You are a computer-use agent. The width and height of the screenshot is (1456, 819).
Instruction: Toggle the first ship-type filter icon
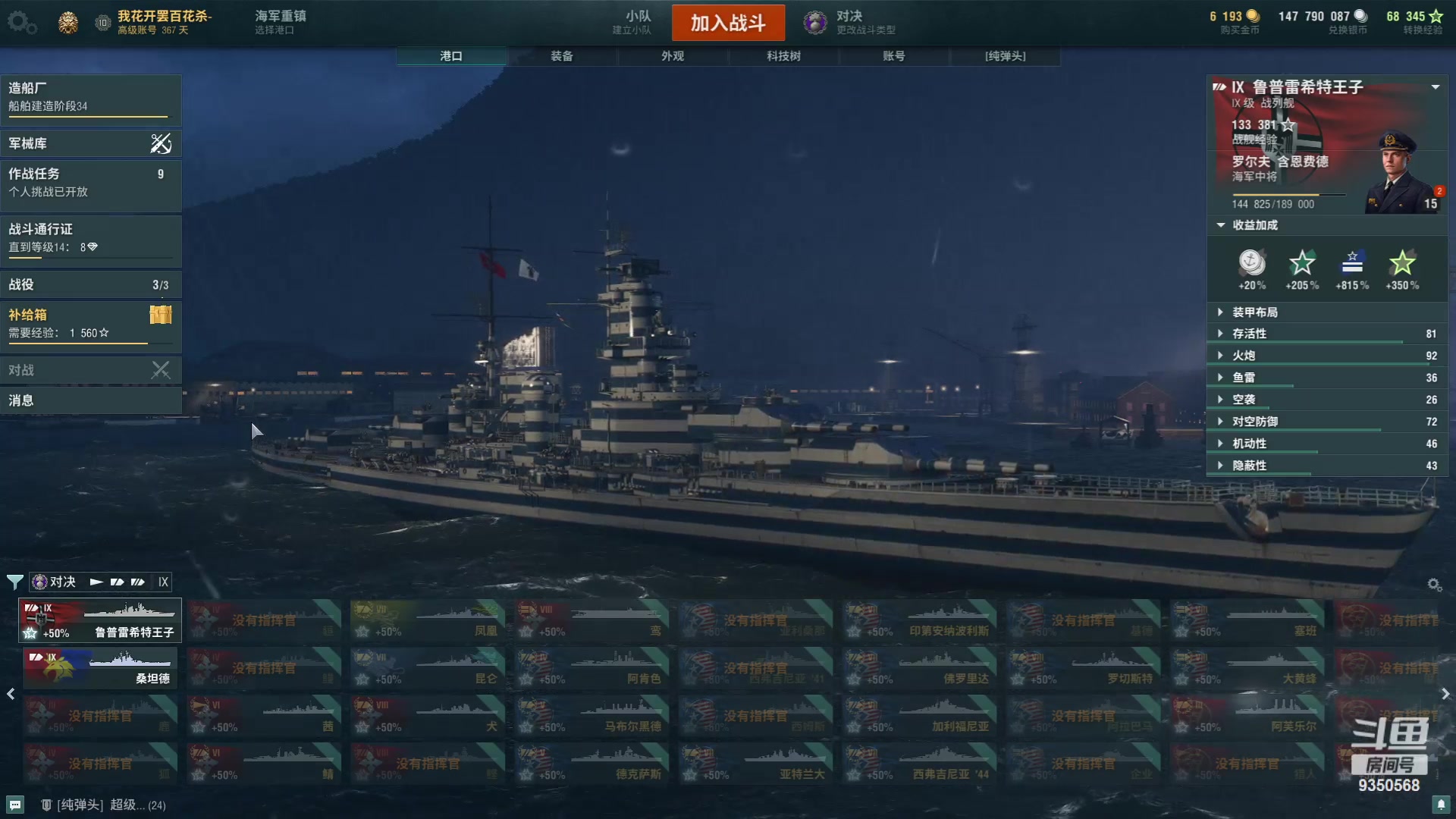[x=96, y=582]
